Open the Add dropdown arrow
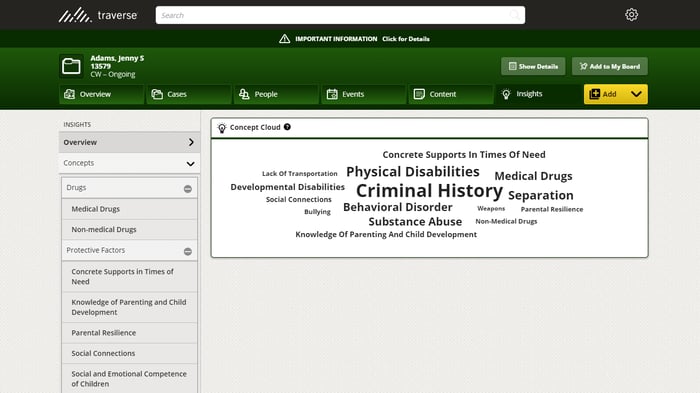The width and height of the screenshot is (700, 393). (x=636, y=94)
